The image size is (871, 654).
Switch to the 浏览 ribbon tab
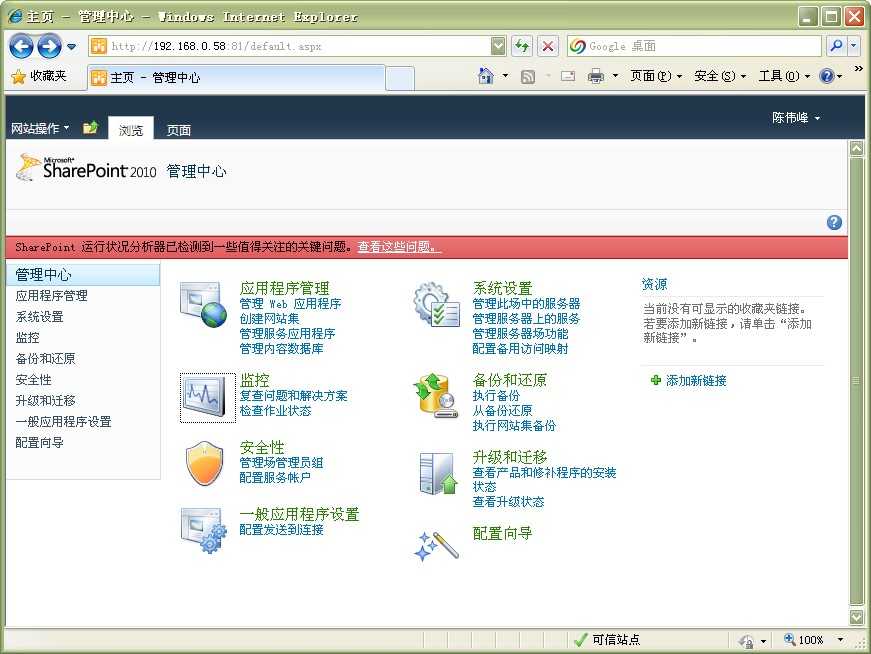(131, 130)
